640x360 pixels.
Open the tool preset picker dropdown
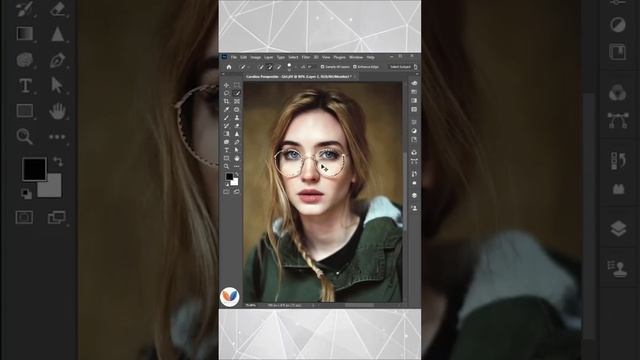(249, 67)
